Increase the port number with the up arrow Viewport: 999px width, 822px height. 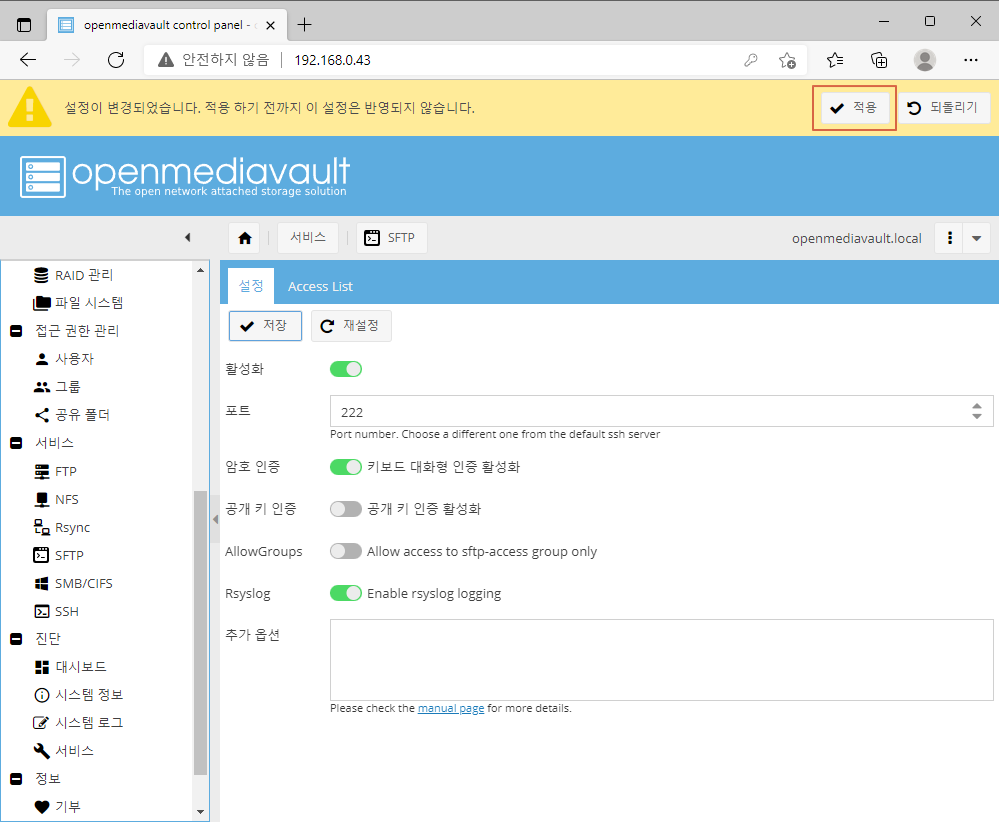coord(977,406)
